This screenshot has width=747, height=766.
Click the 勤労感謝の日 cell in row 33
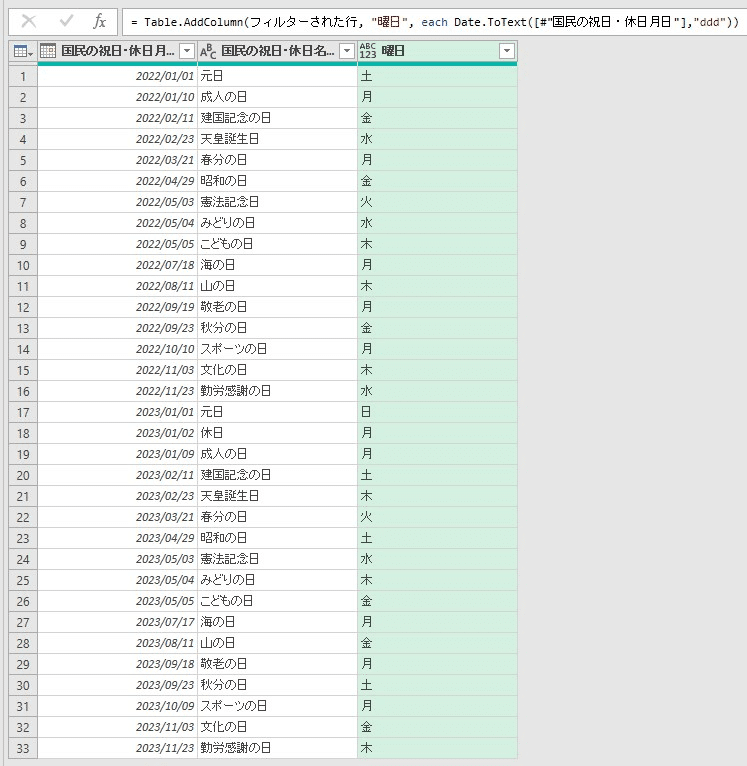[x=277, y=748]
